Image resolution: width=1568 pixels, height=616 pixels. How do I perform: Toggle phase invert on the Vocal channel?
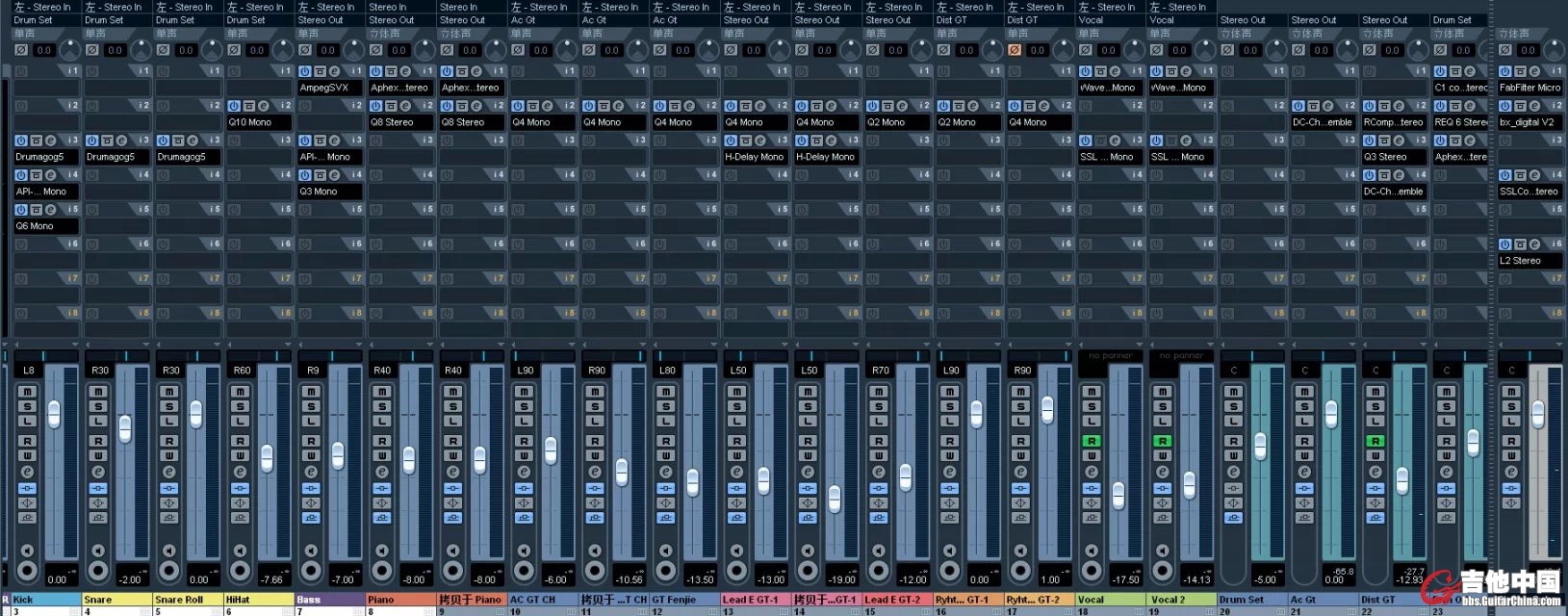coord(1086,50)
